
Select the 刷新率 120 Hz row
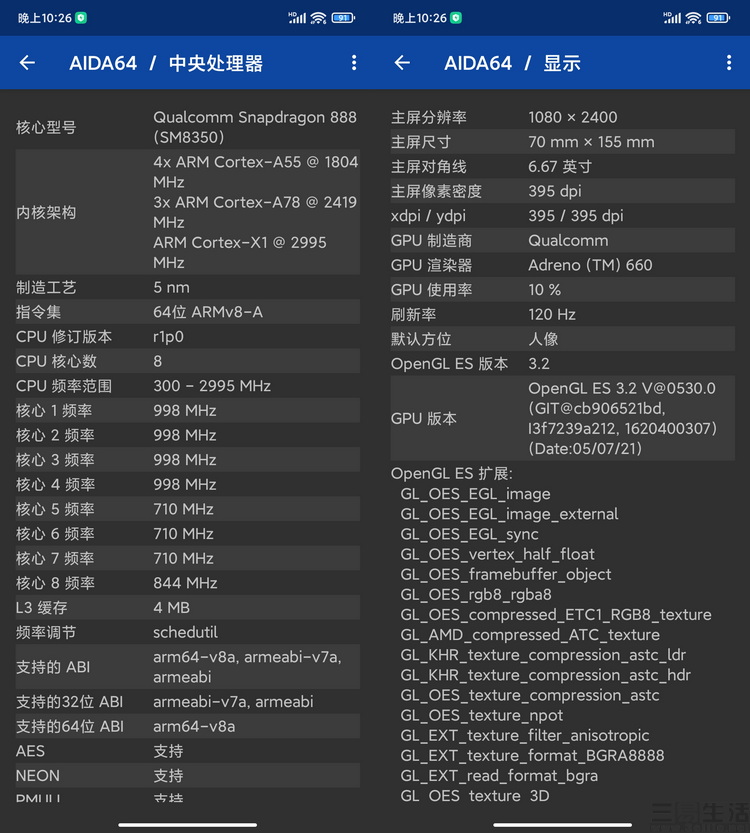click(562, 314)
